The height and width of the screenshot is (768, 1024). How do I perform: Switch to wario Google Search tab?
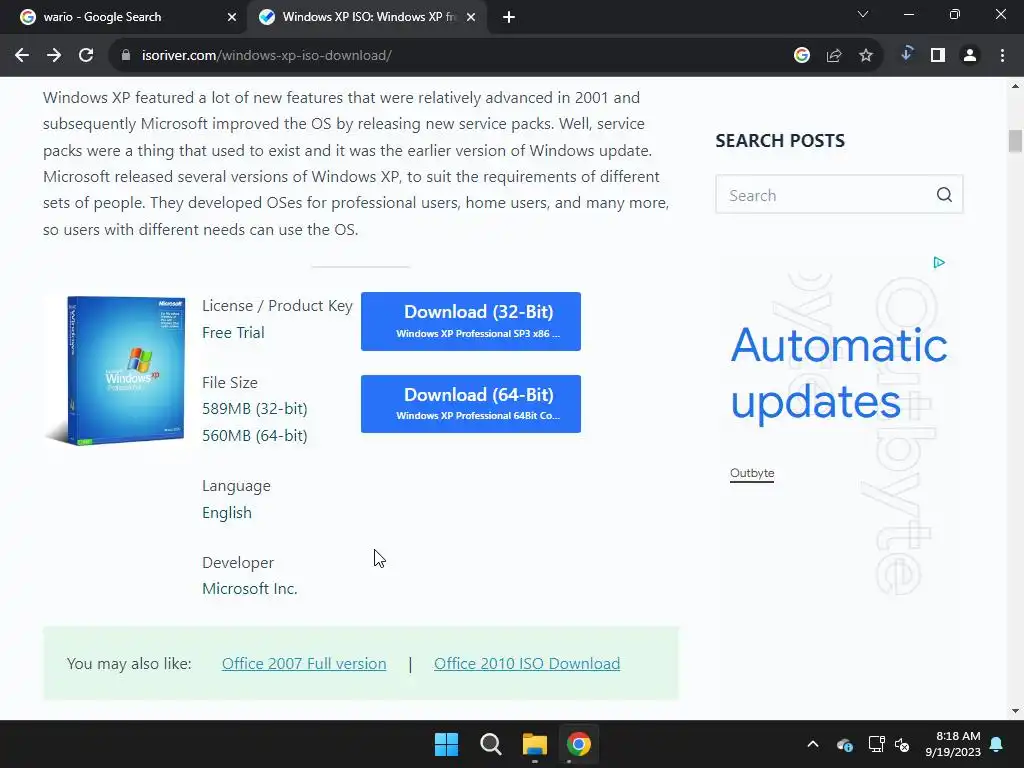[123, 17]
